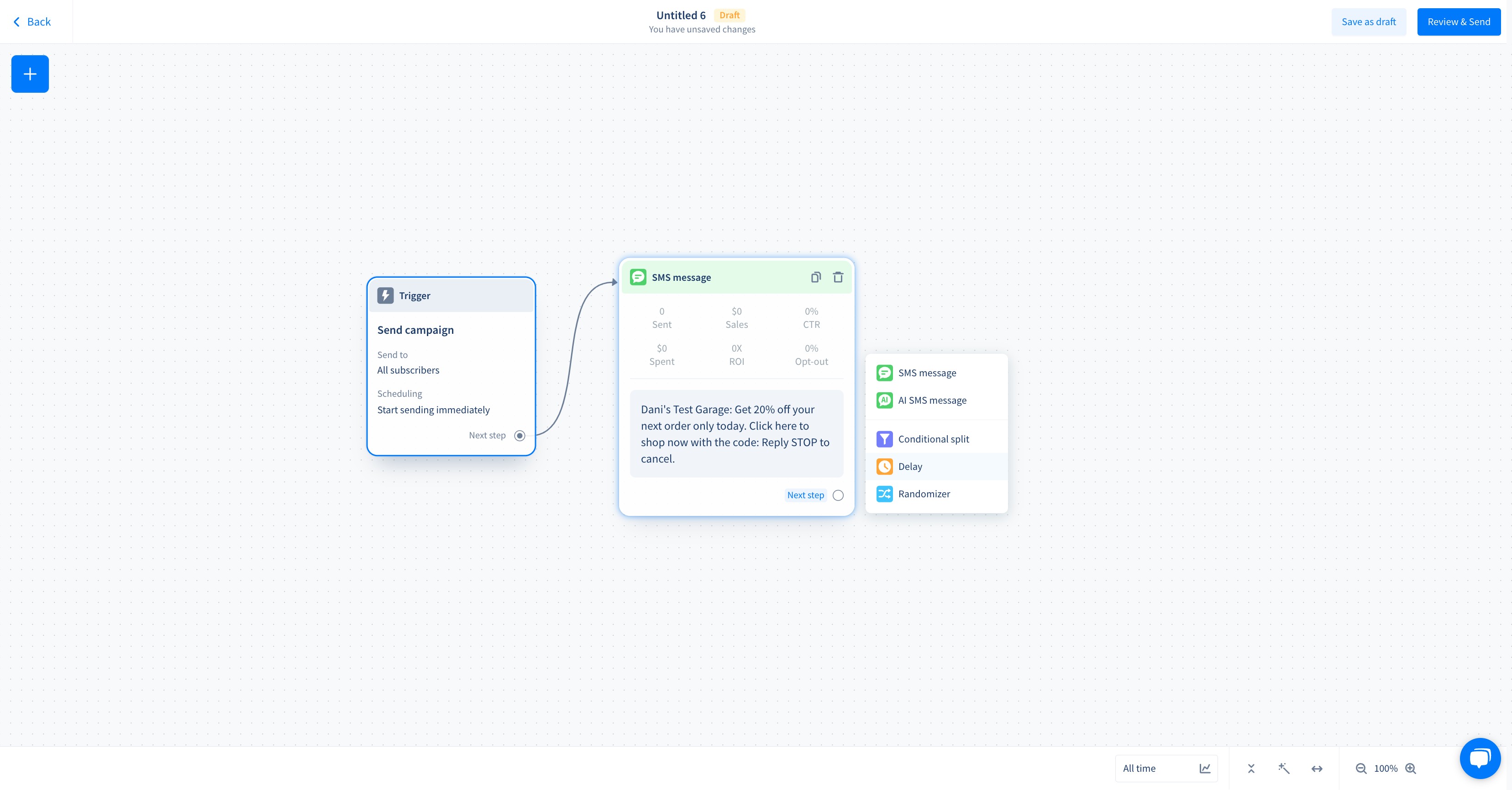
Task: Click the Review & Send button
Action: [1458, 22]
